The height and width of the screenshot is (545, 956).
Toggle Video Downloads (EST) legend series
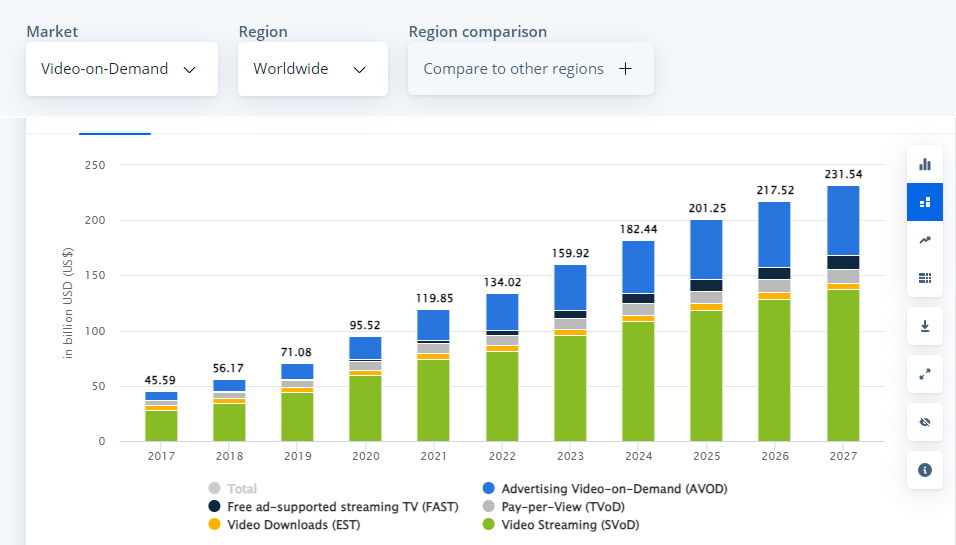284,524
